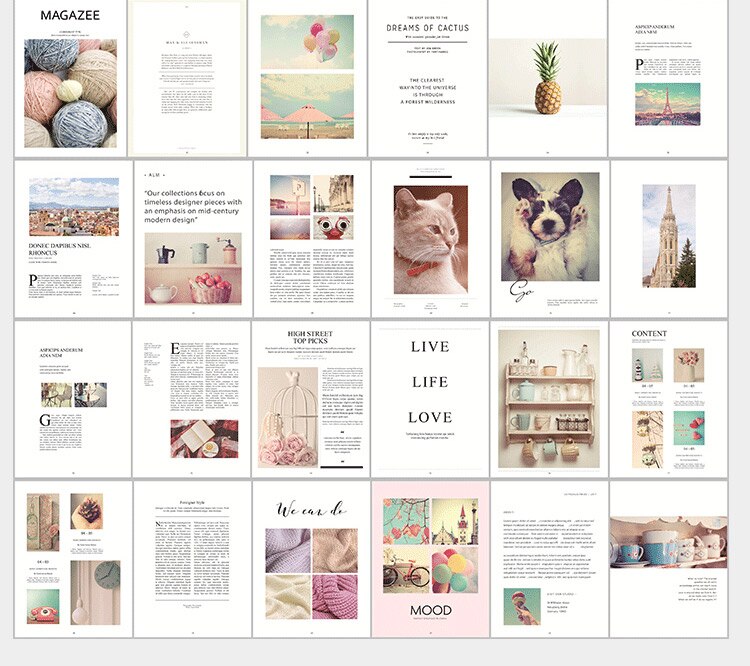Click the "DREAMS OF CACTUS" heading
750x666 pixels.
[428, 28]
